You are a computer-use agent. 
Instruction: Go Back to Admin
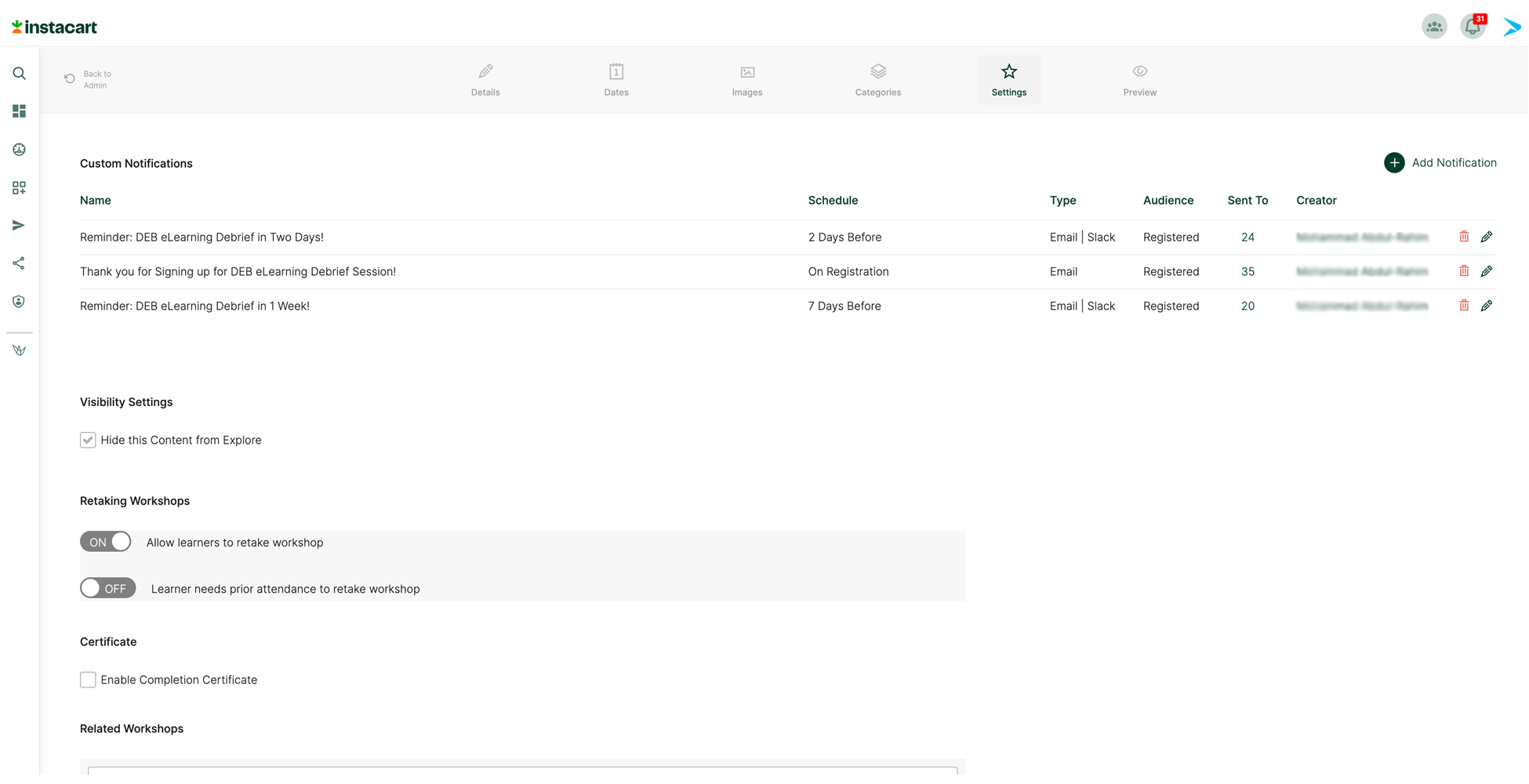coord(88,79)
